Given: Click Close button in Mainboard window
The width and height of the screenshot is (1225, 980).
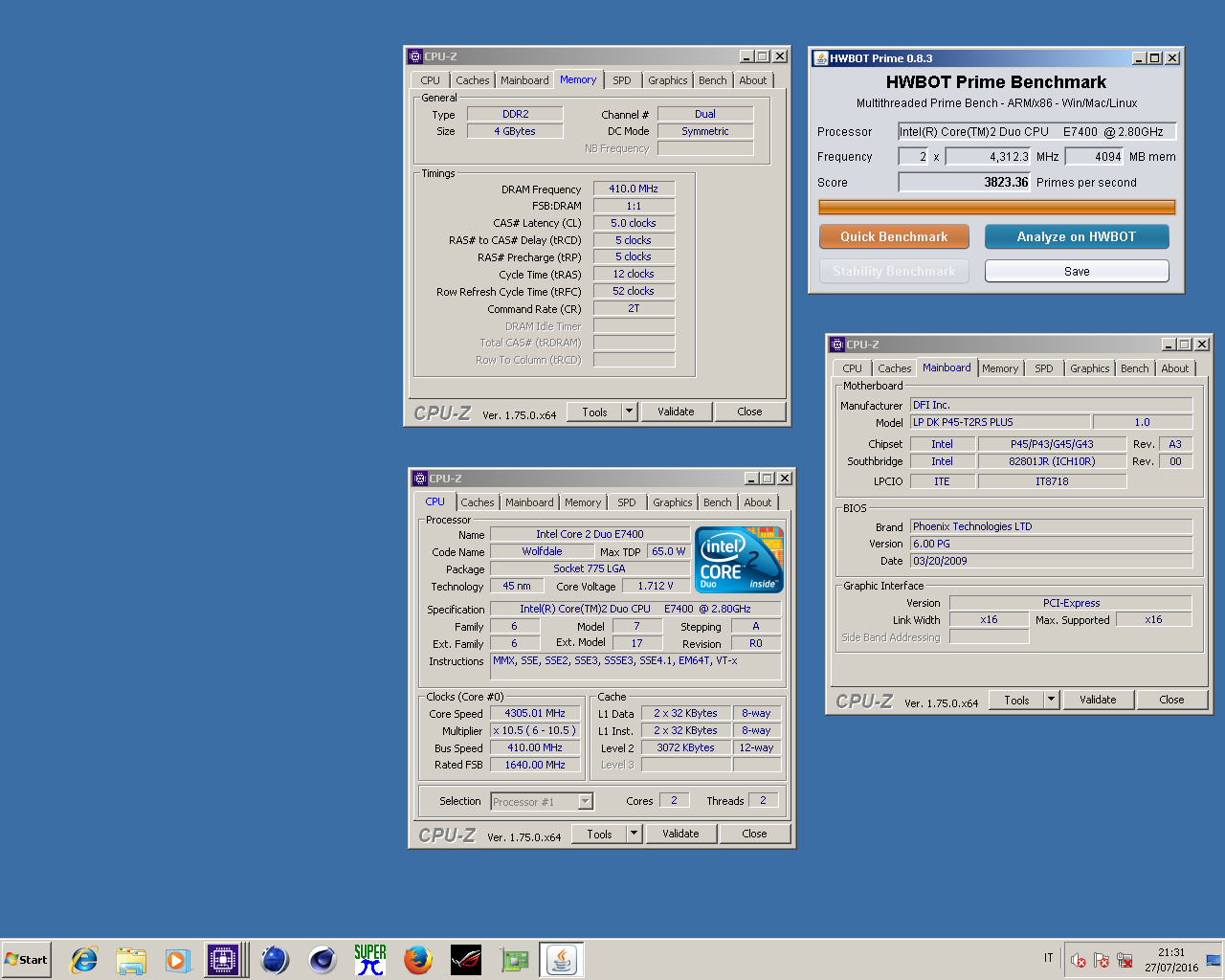Looking at the screenshot, I should [1171, 700].
